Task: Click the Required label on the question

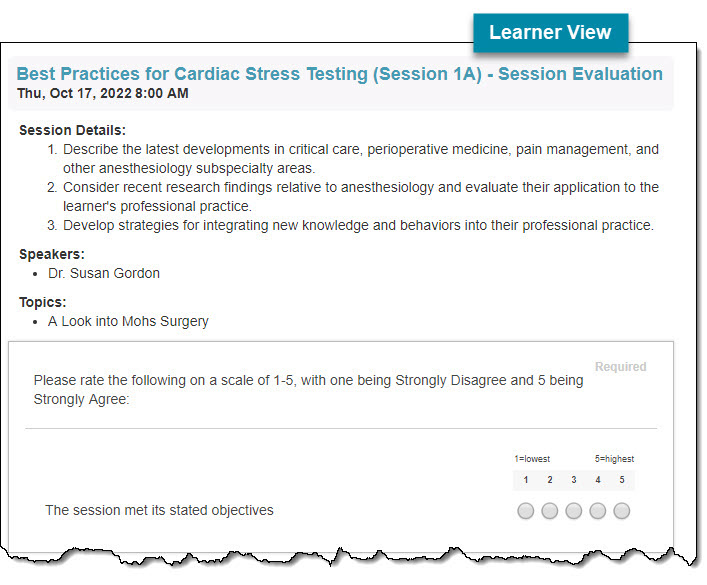Action: [620, 366]
